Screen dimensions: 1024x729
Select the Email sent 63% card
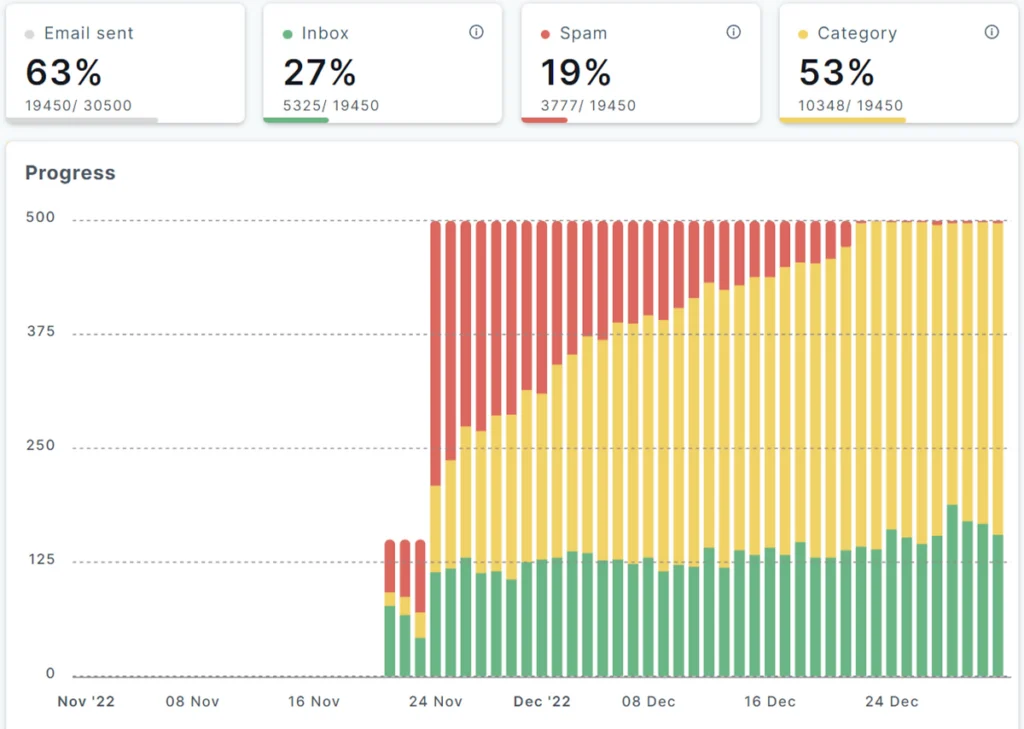125,63
